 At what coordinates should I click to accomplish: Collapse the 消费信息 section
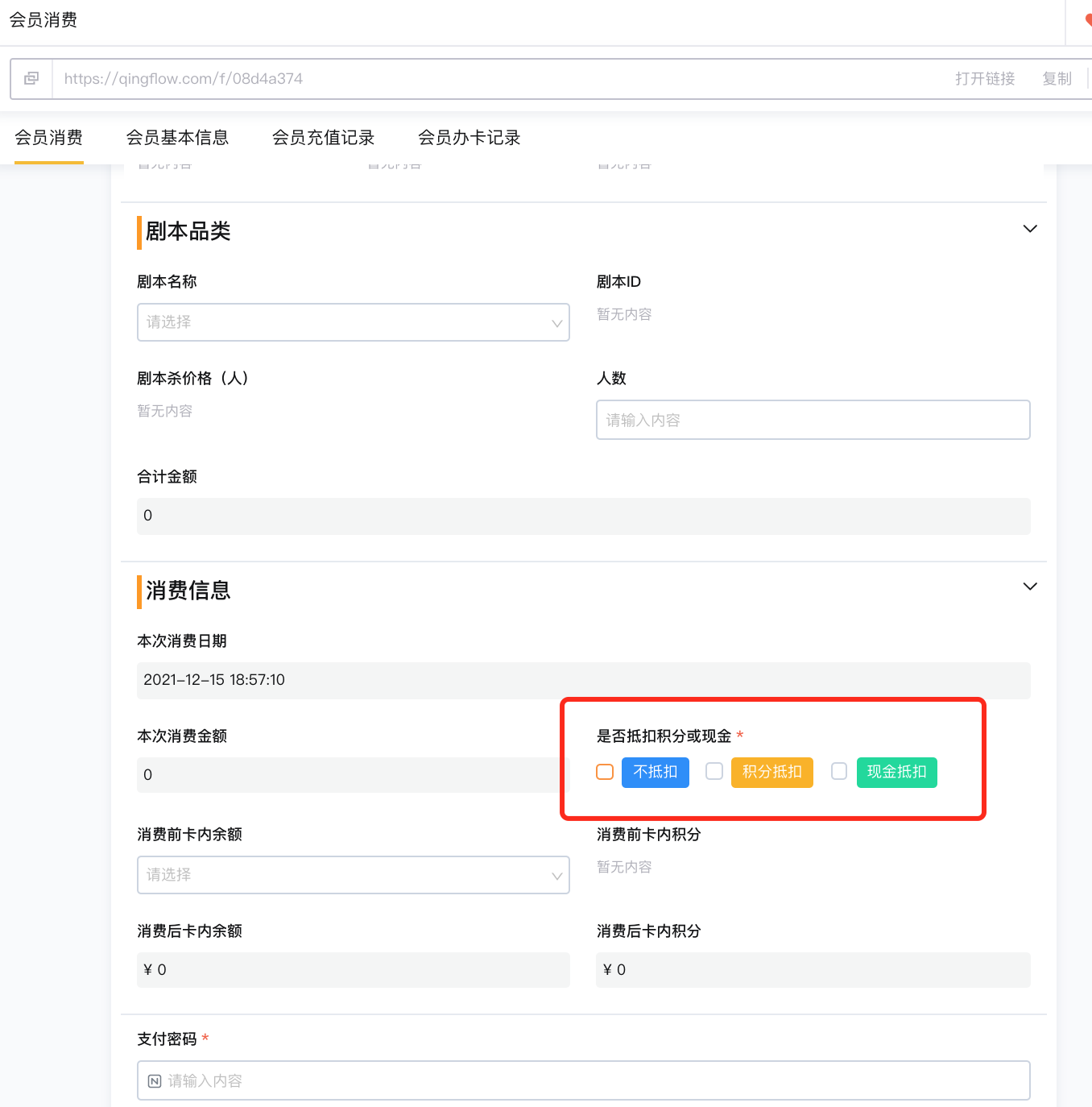(1030, 587)
